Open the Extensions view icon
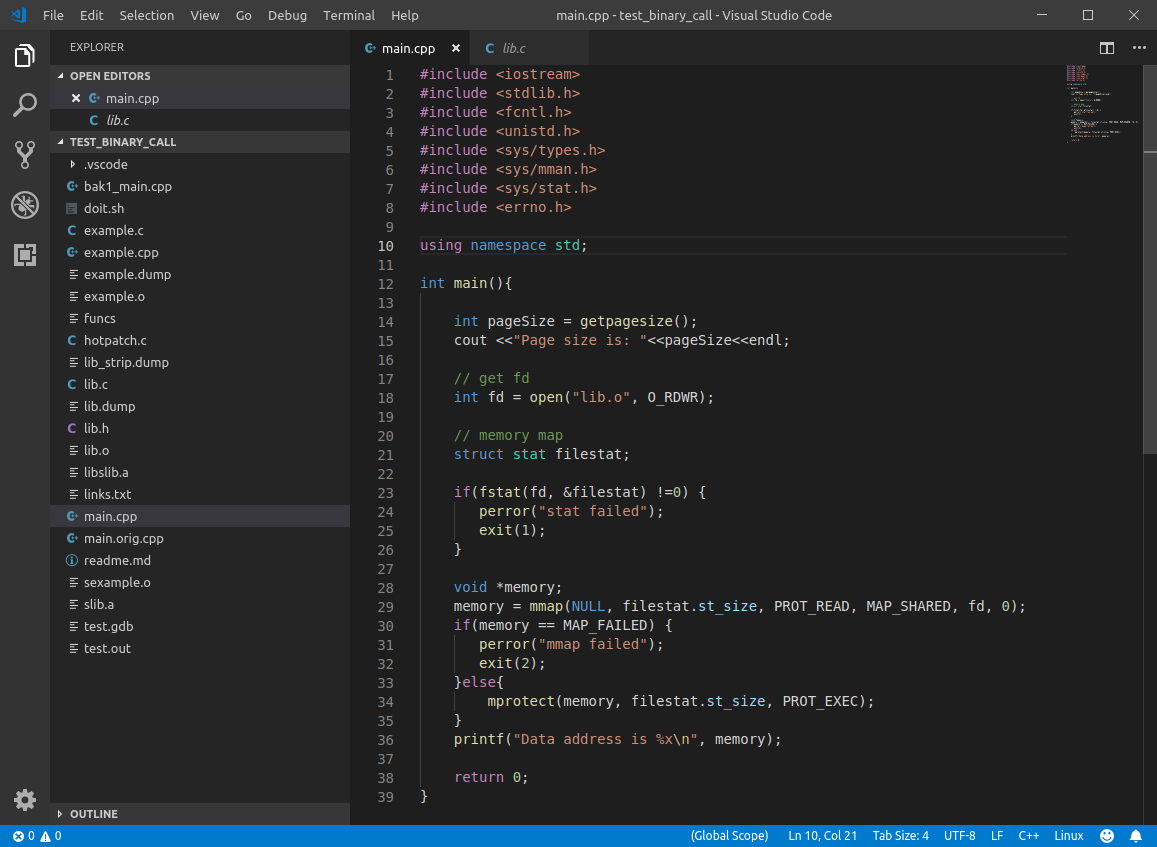 coord(25,255)
